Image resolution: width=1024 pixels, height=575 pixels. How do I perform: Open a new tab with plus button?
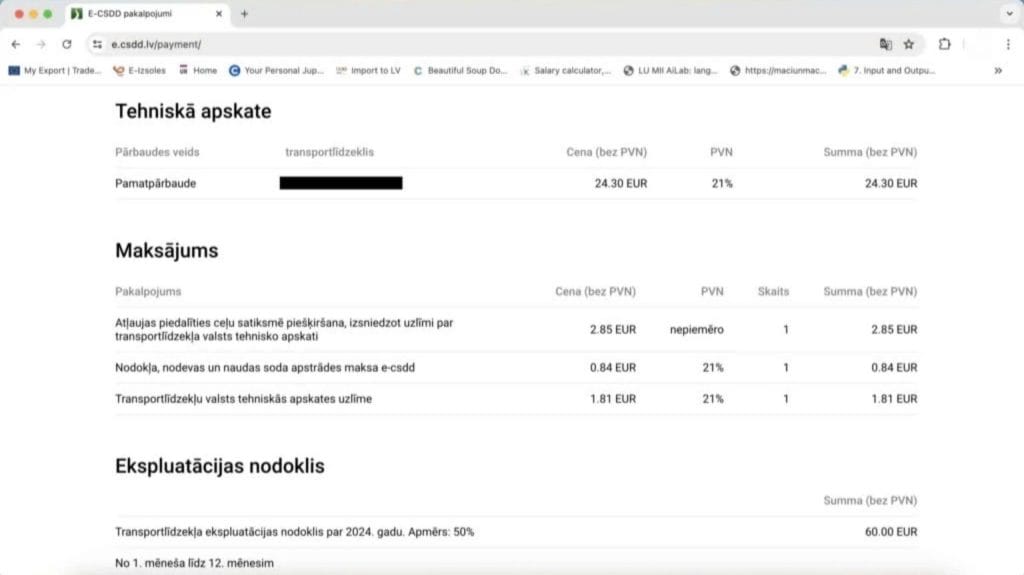pyautogui.click(x=244, y=14)
